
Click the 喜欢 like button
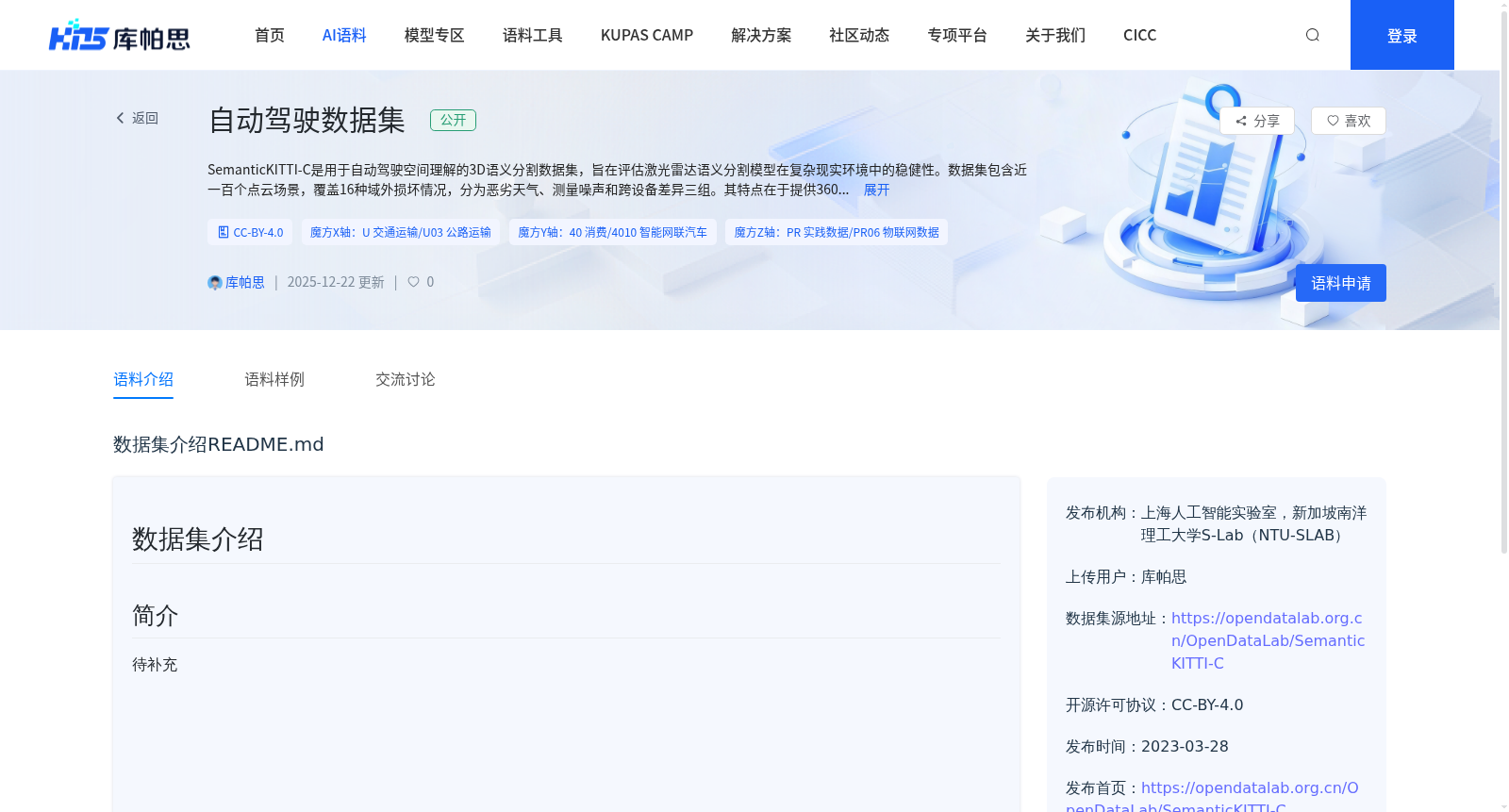click(1349, 121)
